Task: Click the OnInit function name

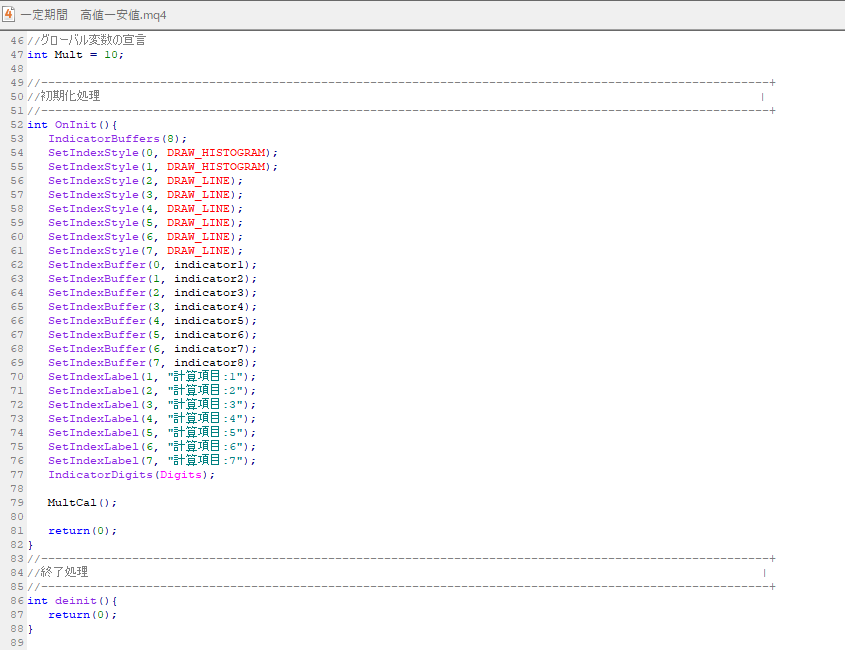Action: (76, 125)
